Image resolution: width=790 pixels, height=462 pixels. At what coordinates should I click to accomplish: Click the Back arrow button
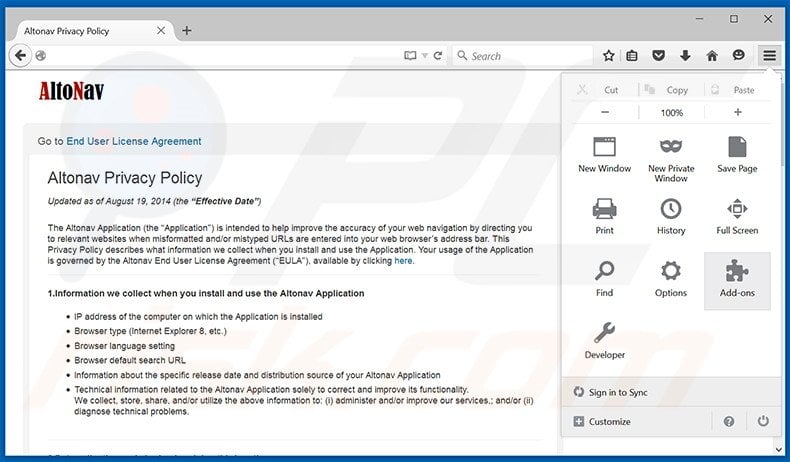(x=20, y=55)
